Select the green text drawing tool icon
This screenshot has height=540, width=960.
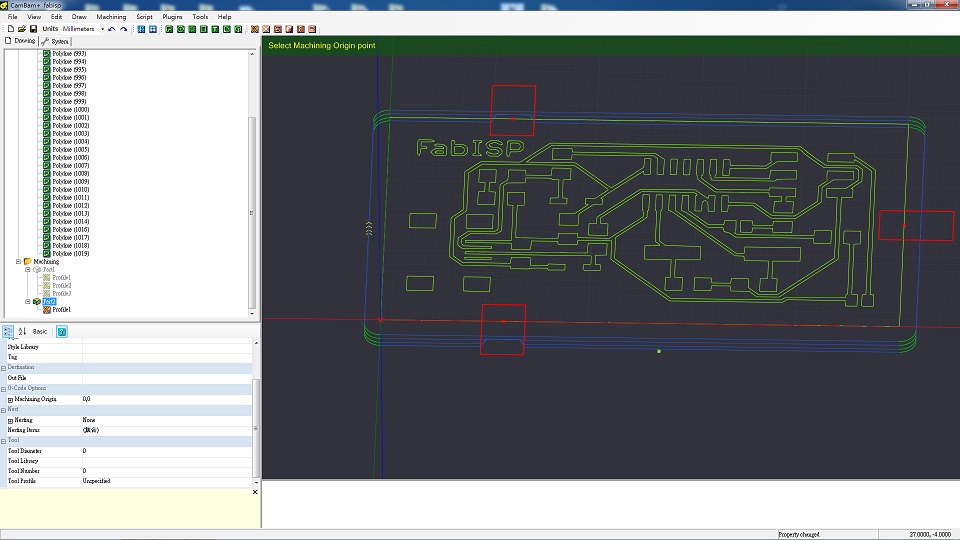pos(215,29)
